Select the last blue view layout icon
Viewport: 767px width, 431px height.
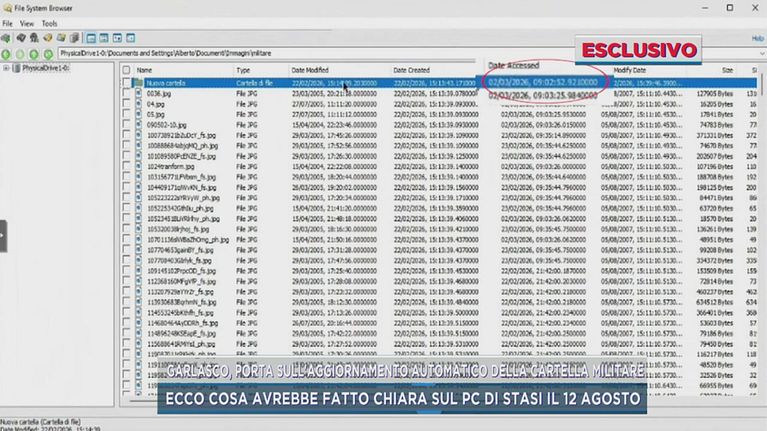131,37
